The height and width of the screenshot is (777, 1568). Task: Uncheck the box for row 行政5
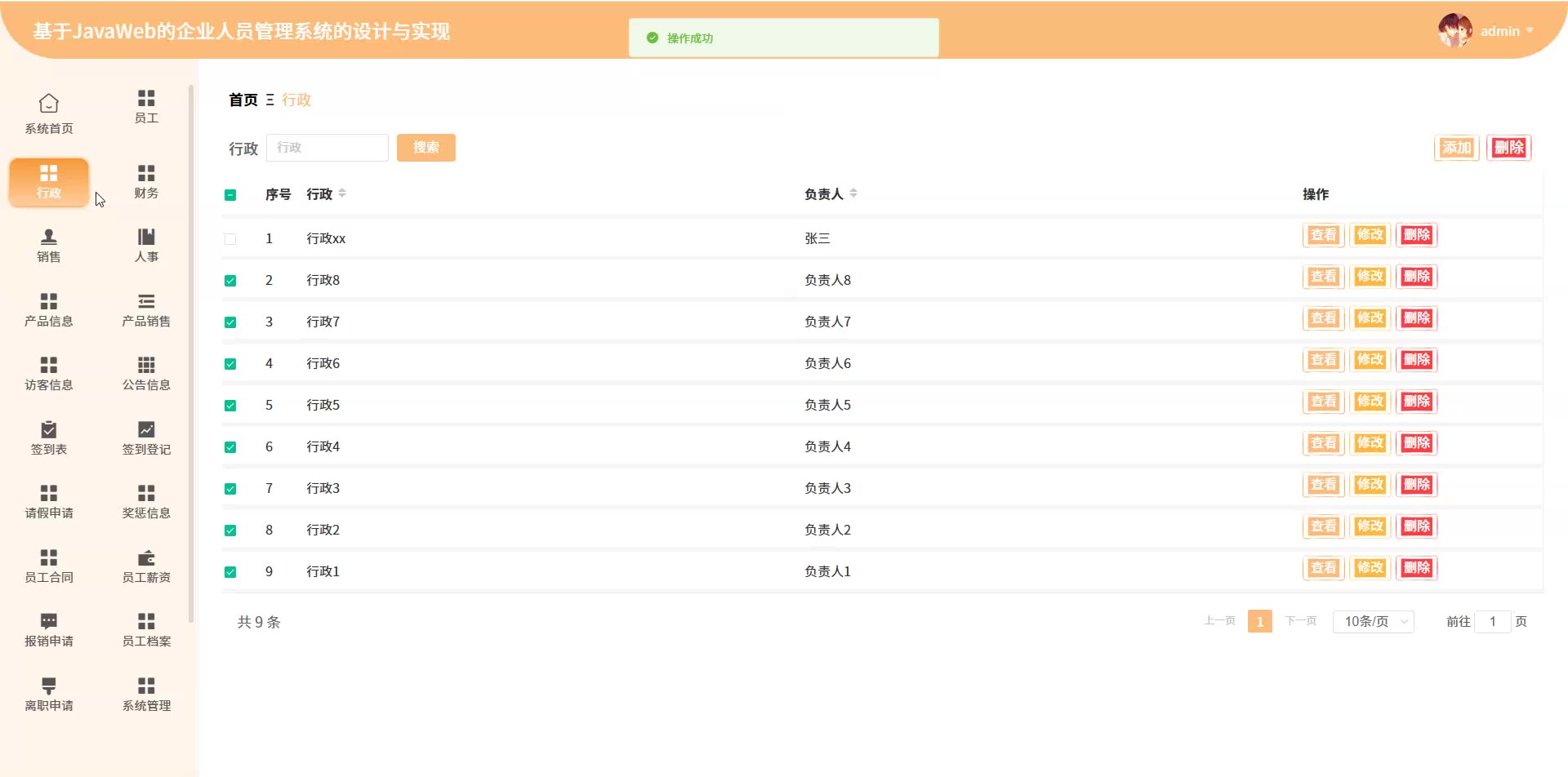(230, 406)
